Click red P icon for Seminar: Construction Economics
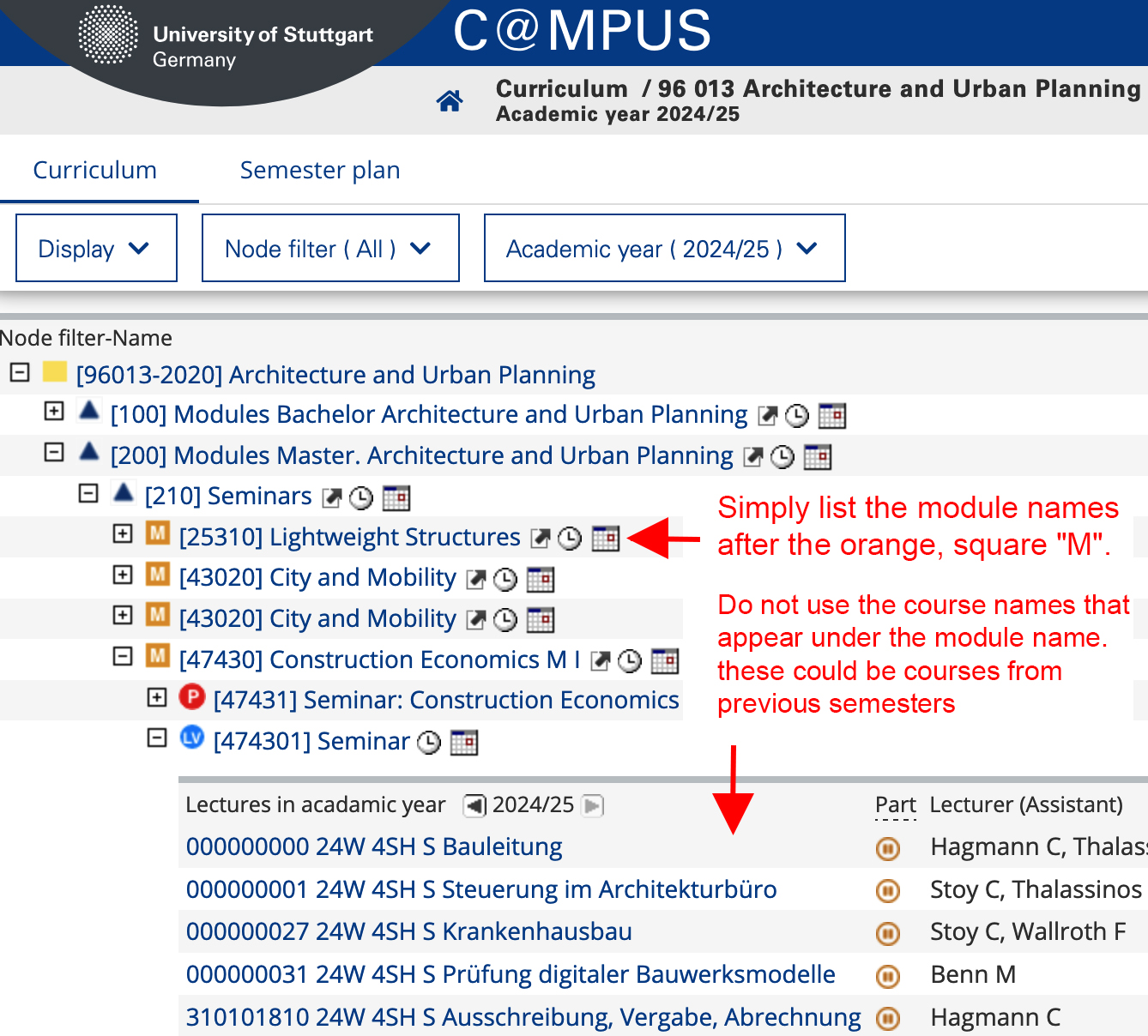Image resolution: width=1148 pixels, height=1036 pixels. pyautogui.click(x=192, y=696)
